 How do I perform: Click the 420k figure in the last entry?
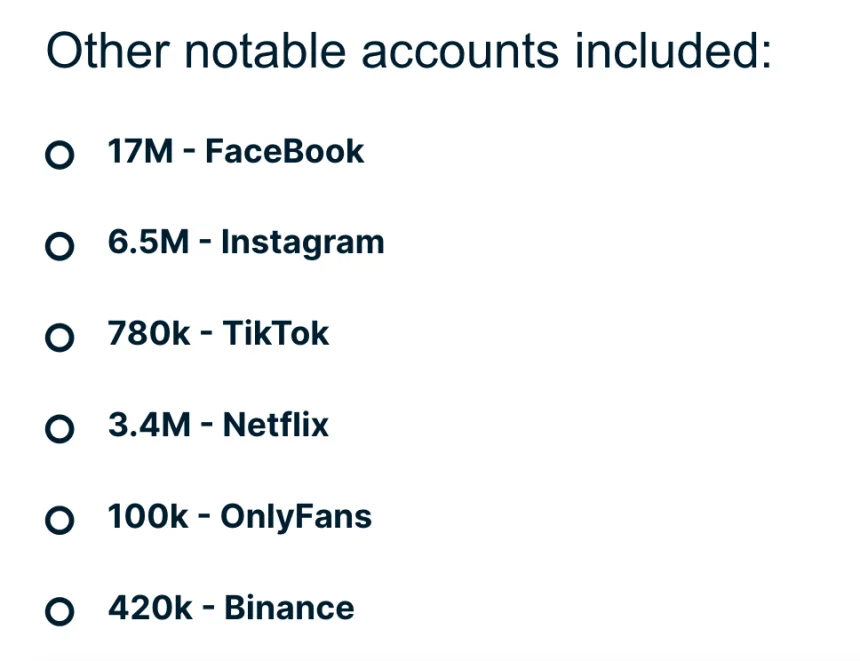(150, 608)
